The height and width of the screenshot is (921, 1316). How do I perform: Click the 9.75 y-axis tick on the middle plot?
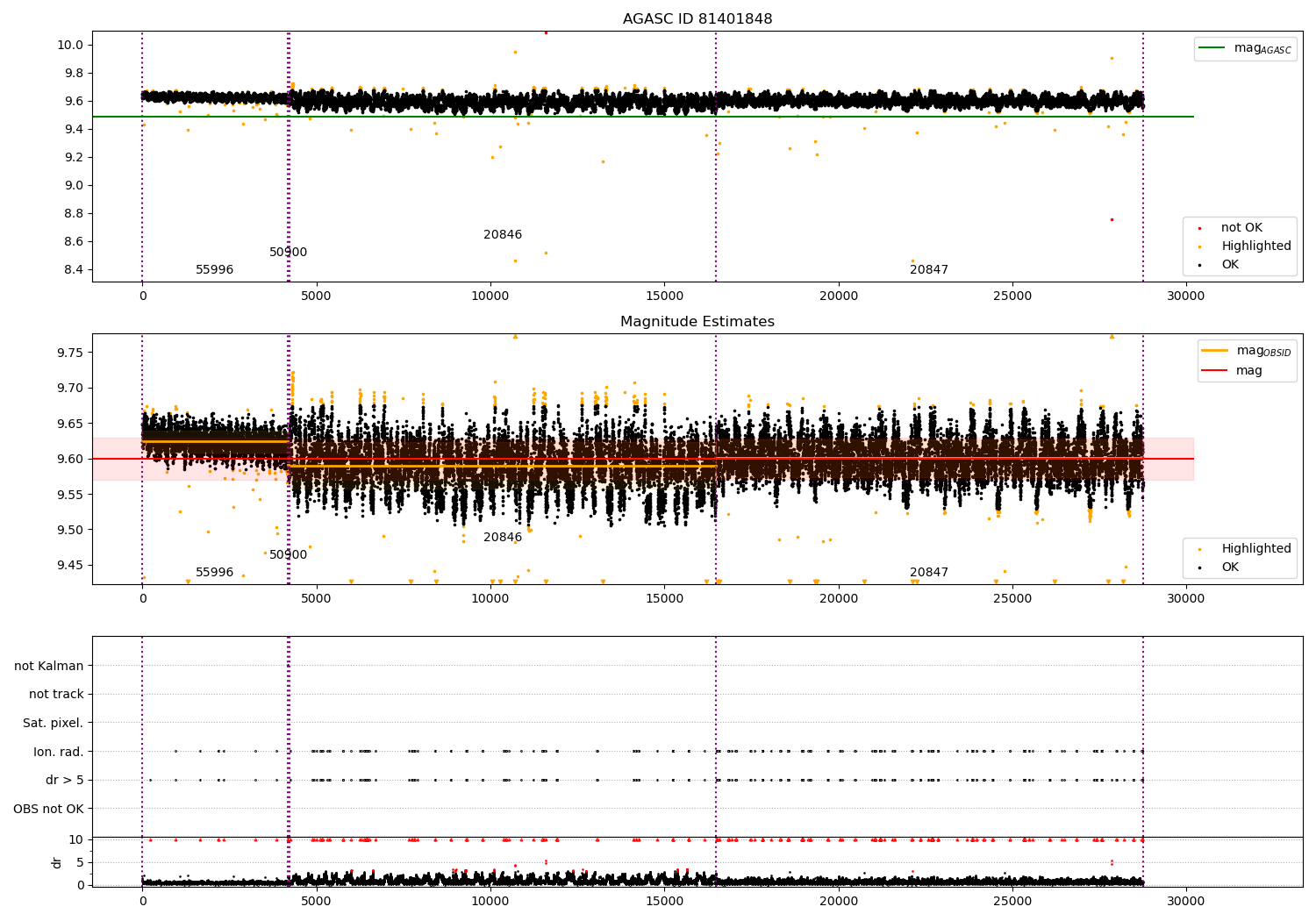click(x=71, y=353)
